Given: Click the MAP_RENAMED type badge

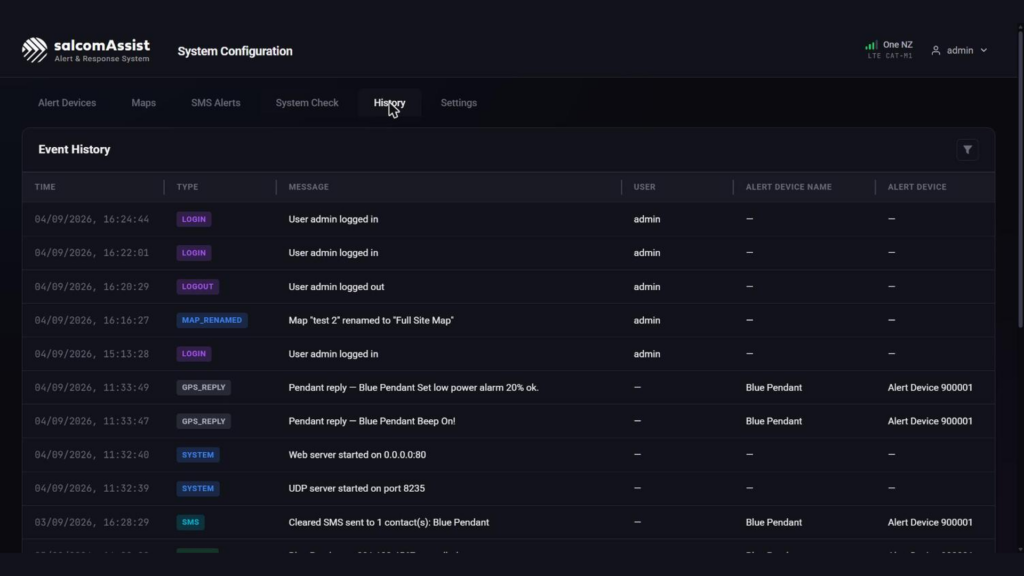Looking at the screenshot, I should (212, 320).
